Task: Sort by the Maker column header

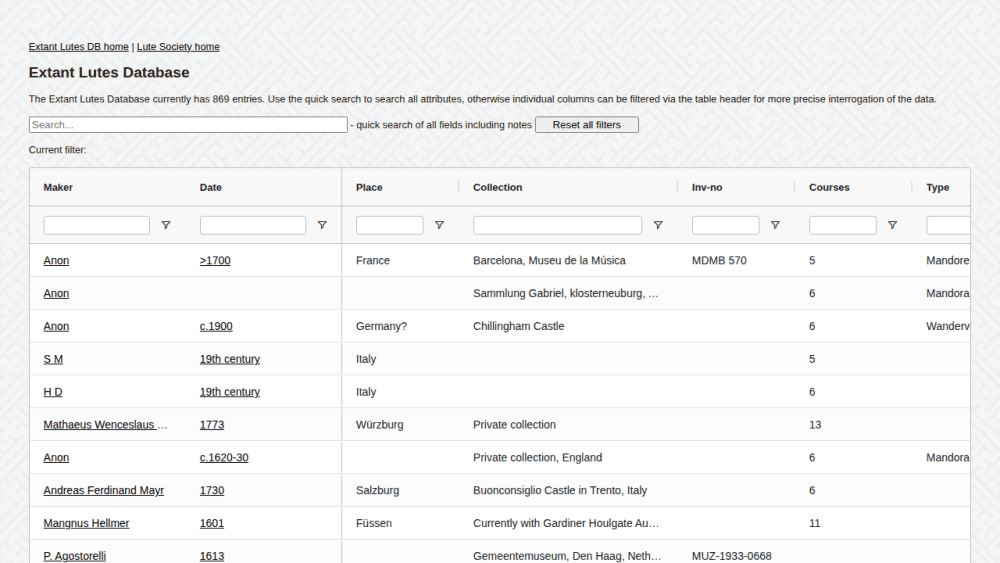Action: (x=58, y=187)
